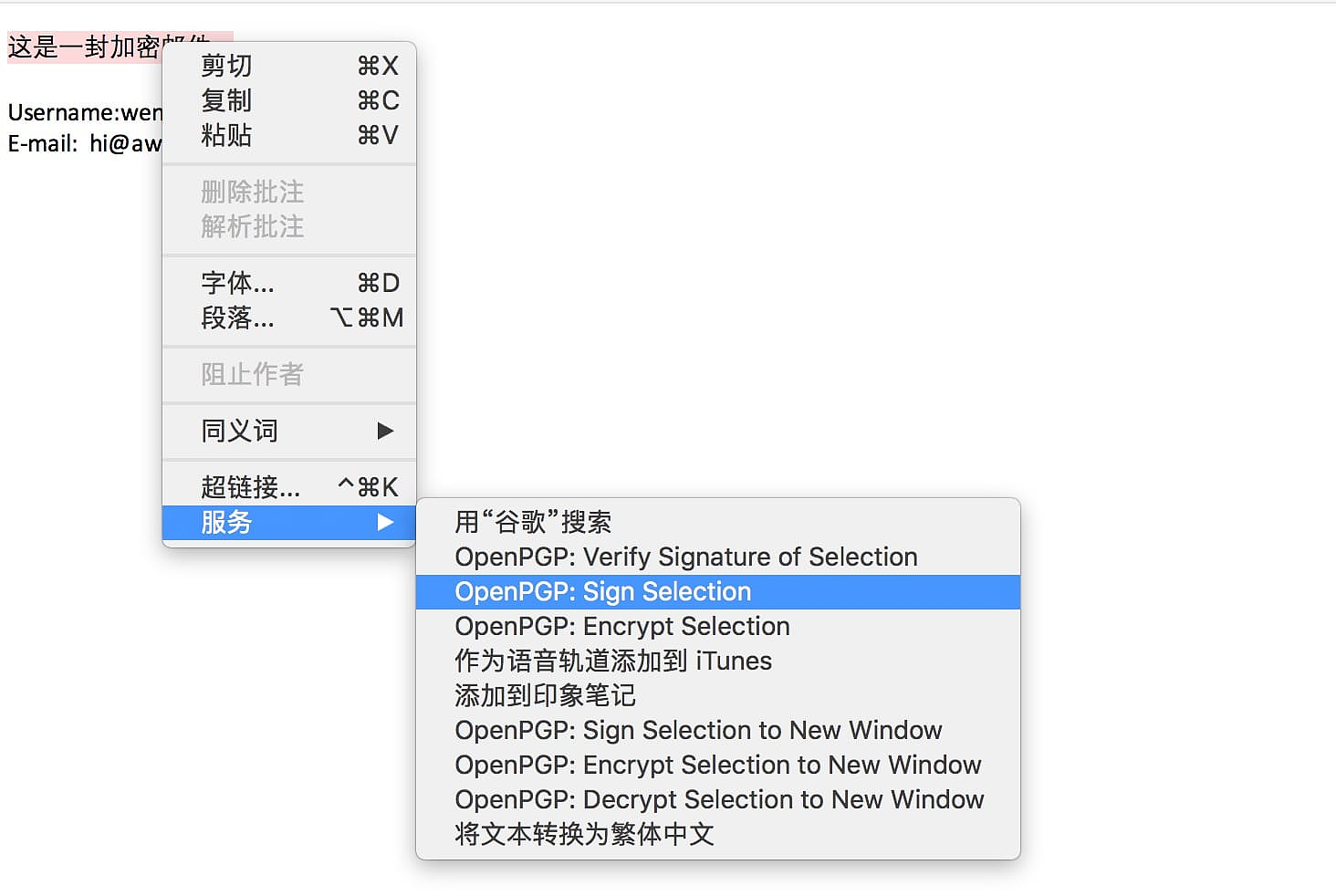Choose 作为语音轨道添加到 iTunes
The image size is (1336, 896).
[717, 661]
